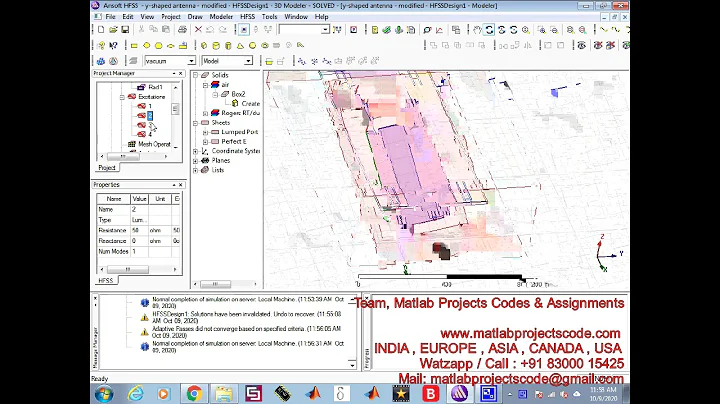Click the green validate check icon
The image size is (720, 404).
click(x=387, y=30)
